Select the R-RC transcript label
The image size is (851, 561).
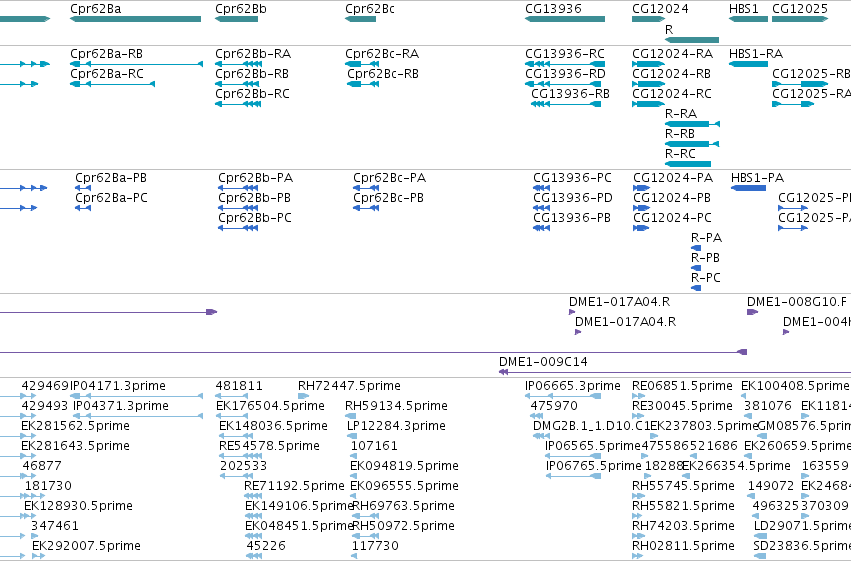(680, 154)
